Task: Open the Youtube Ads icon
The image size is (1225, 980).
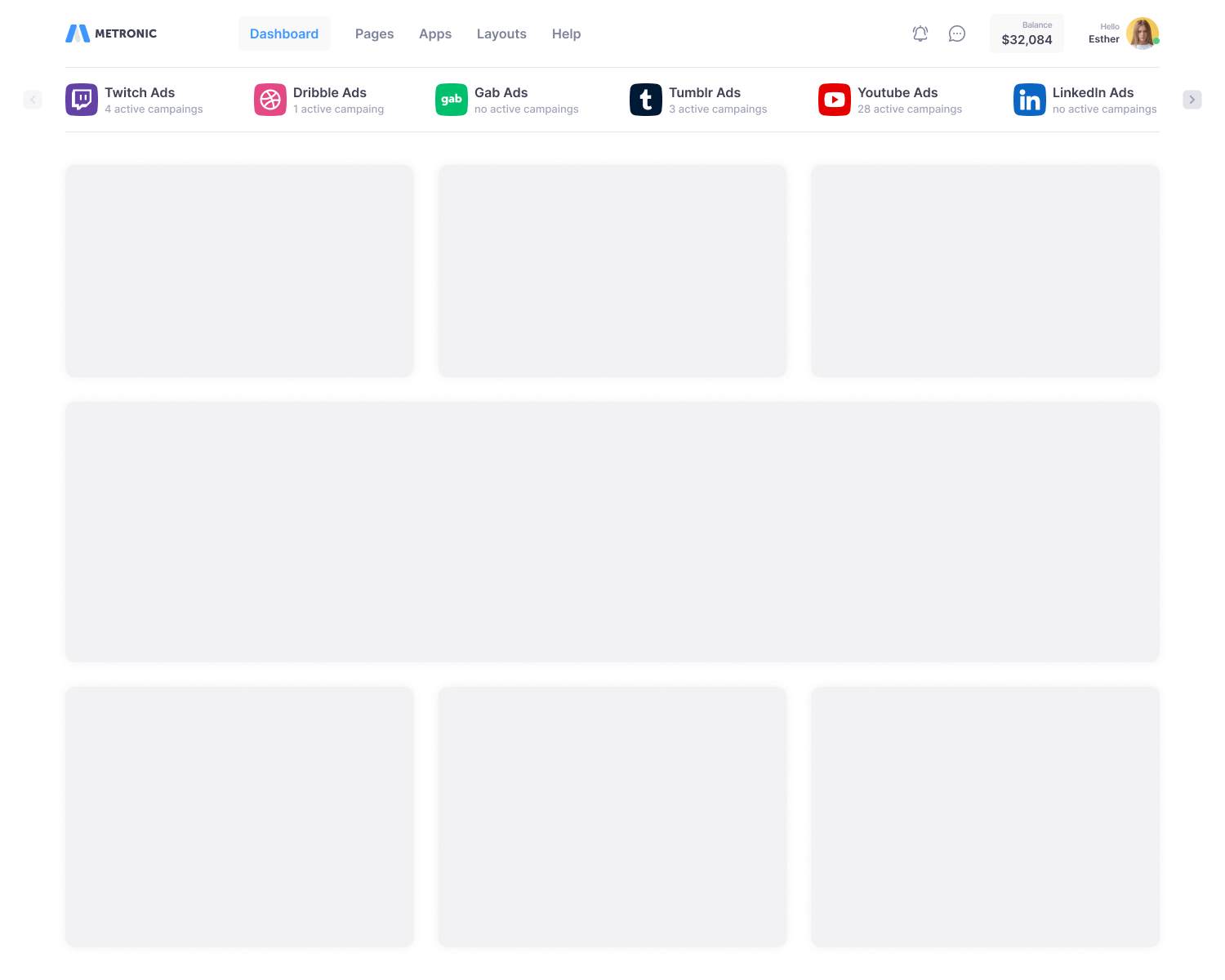Action: (835, 100)
